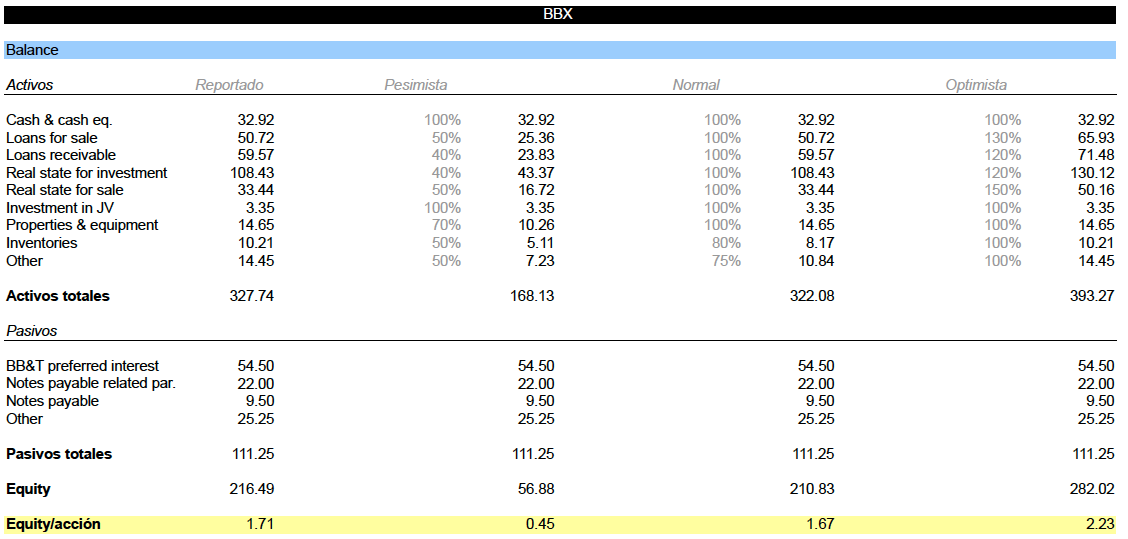Select the Normal column heading
The width and height of the screenshot is (1128, 539).
(x=696, y=85)
